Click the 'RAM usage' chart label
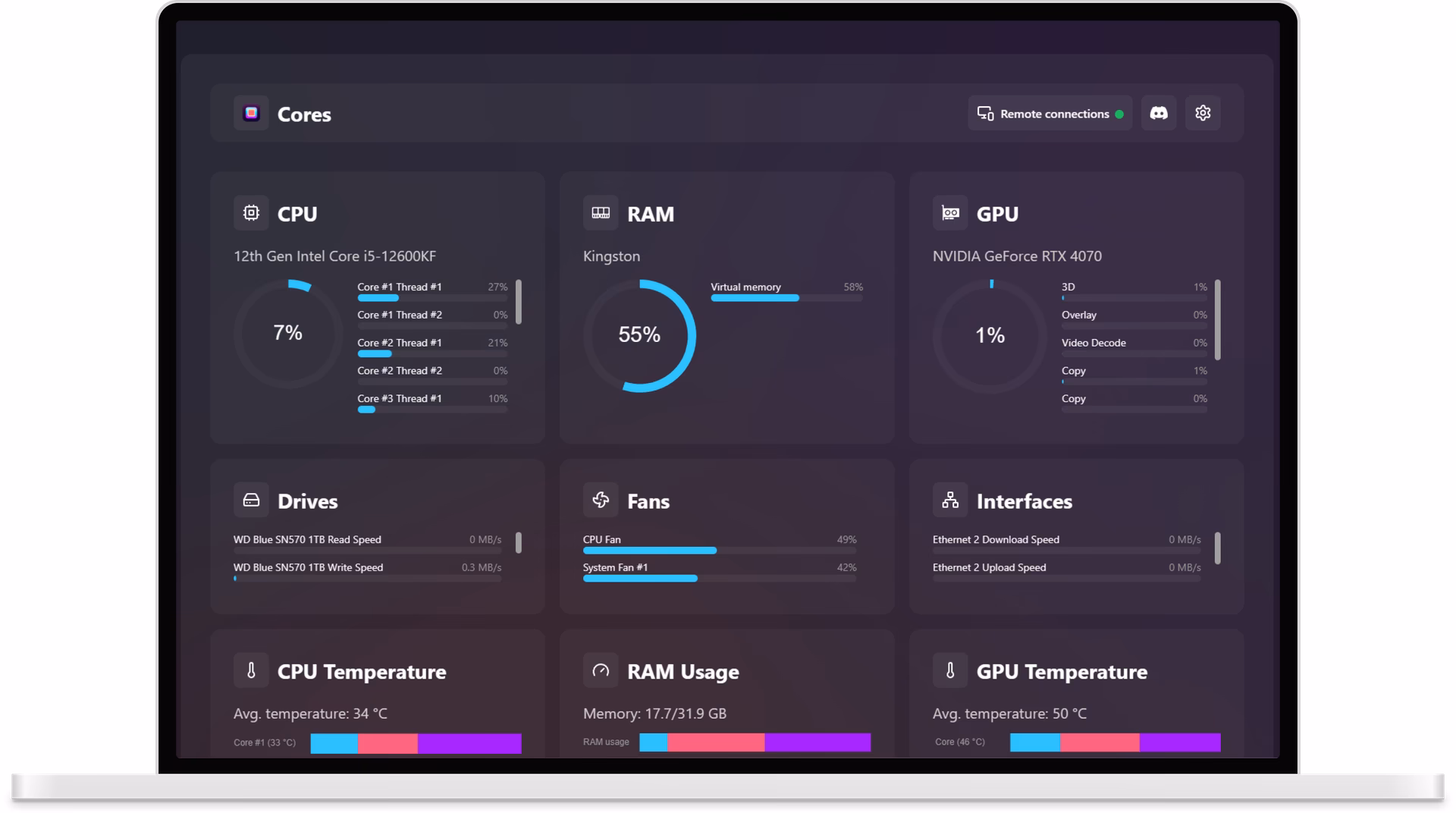The width and height of the screenshot is (1456, 813). (x=606, y=742)
